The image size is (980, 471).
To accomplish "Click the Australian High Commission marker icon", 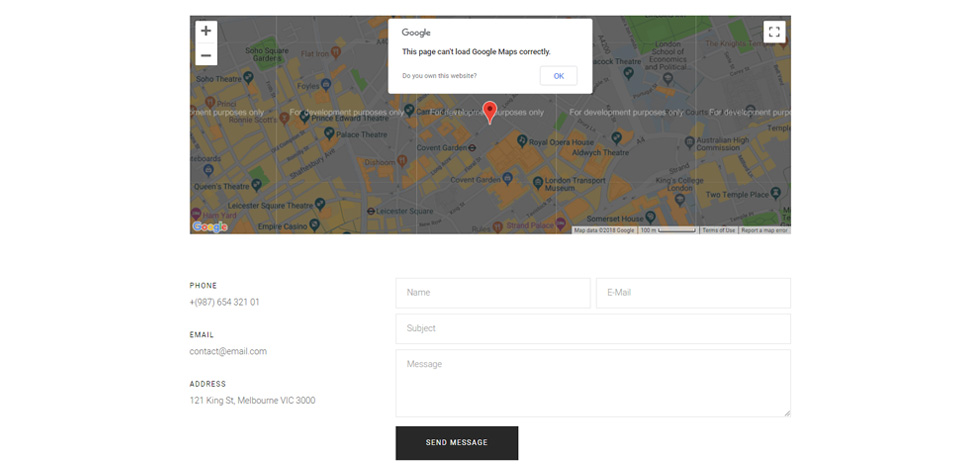I will click(x=689, y=142).
